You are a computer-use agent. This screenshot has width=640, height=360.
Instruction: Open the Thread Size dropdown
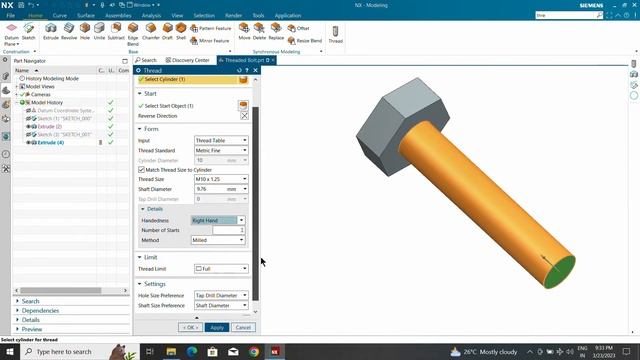click(x=221, y=179)
